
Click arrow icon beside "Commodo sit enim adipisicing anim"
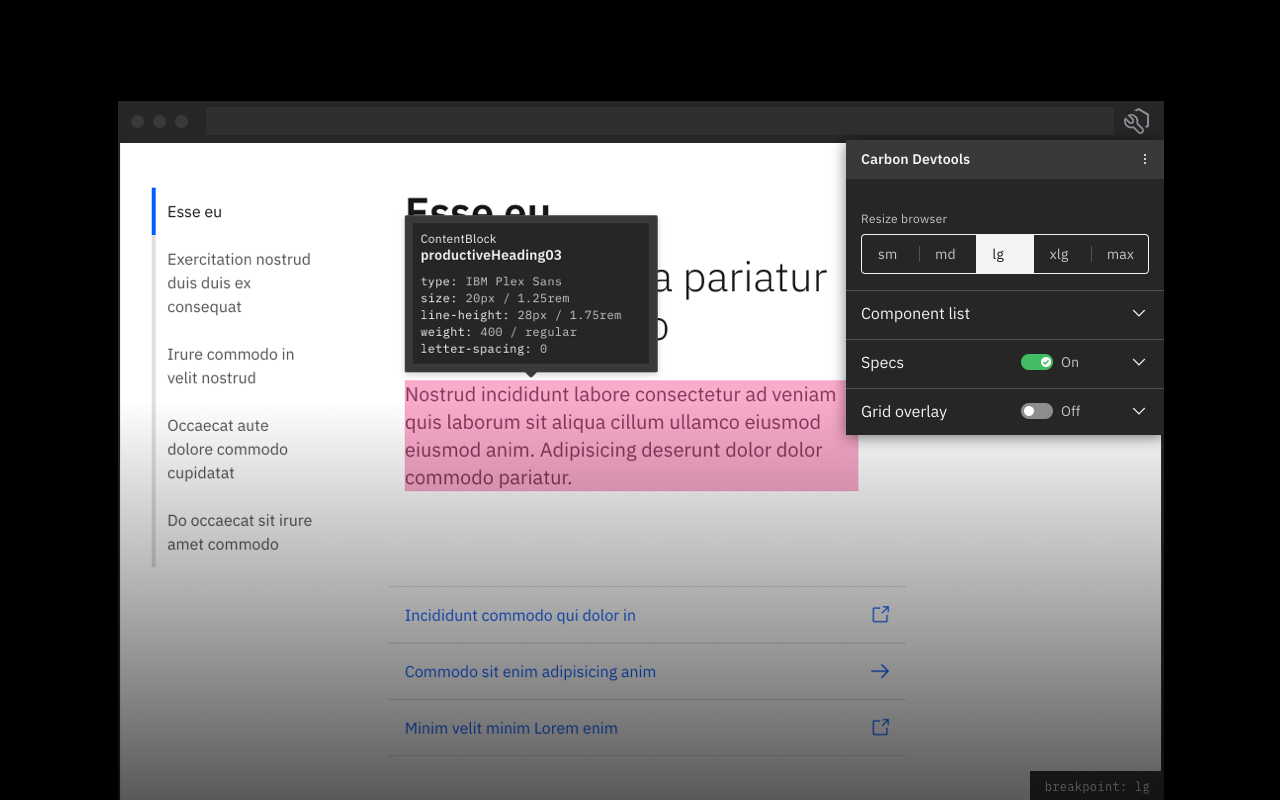(x=880, y=671)
